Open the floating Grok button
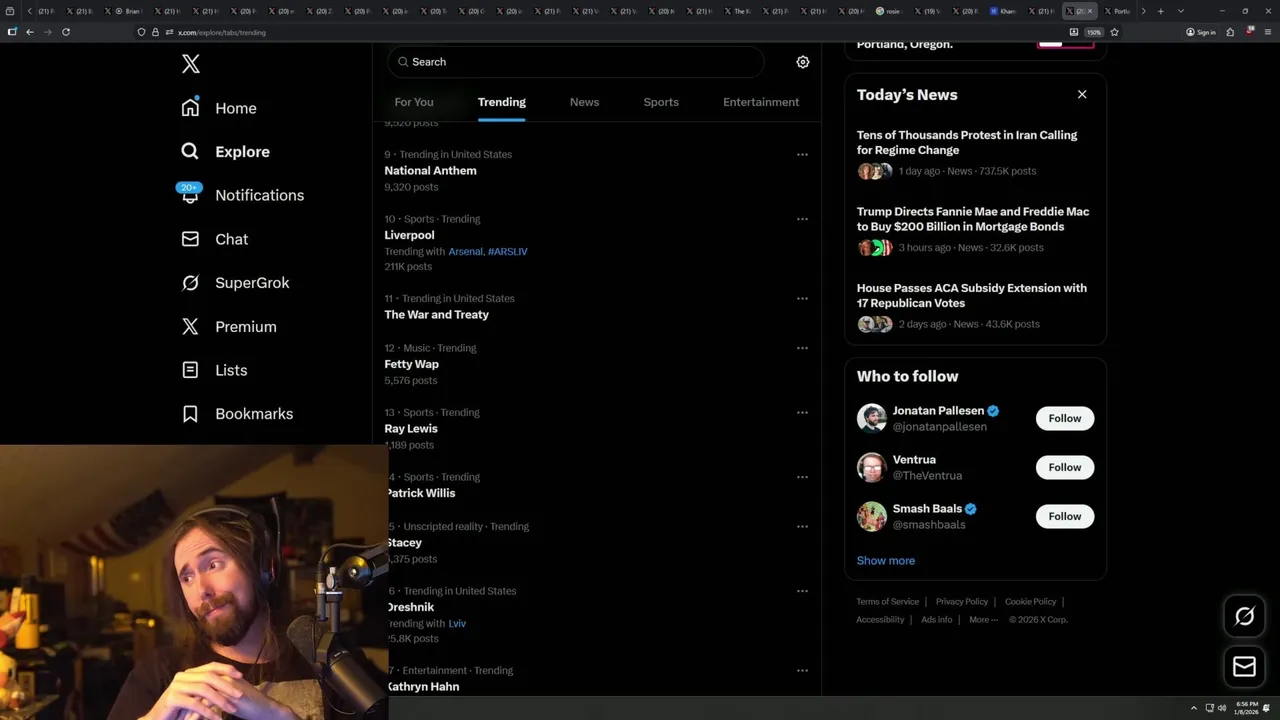The height and width of the screenshot is (720, 1280). pyautogui.click(x=1244, y=617)
